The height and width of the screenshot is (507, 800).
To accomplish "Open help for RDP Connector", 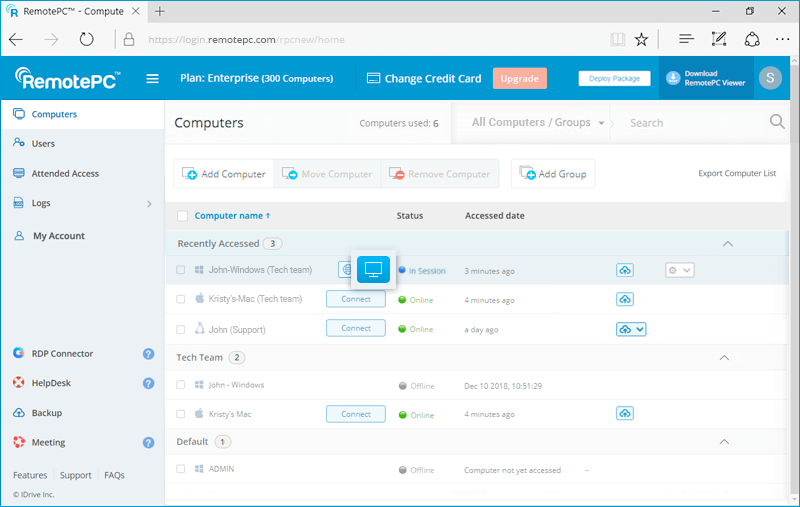I will coord(148,353).
